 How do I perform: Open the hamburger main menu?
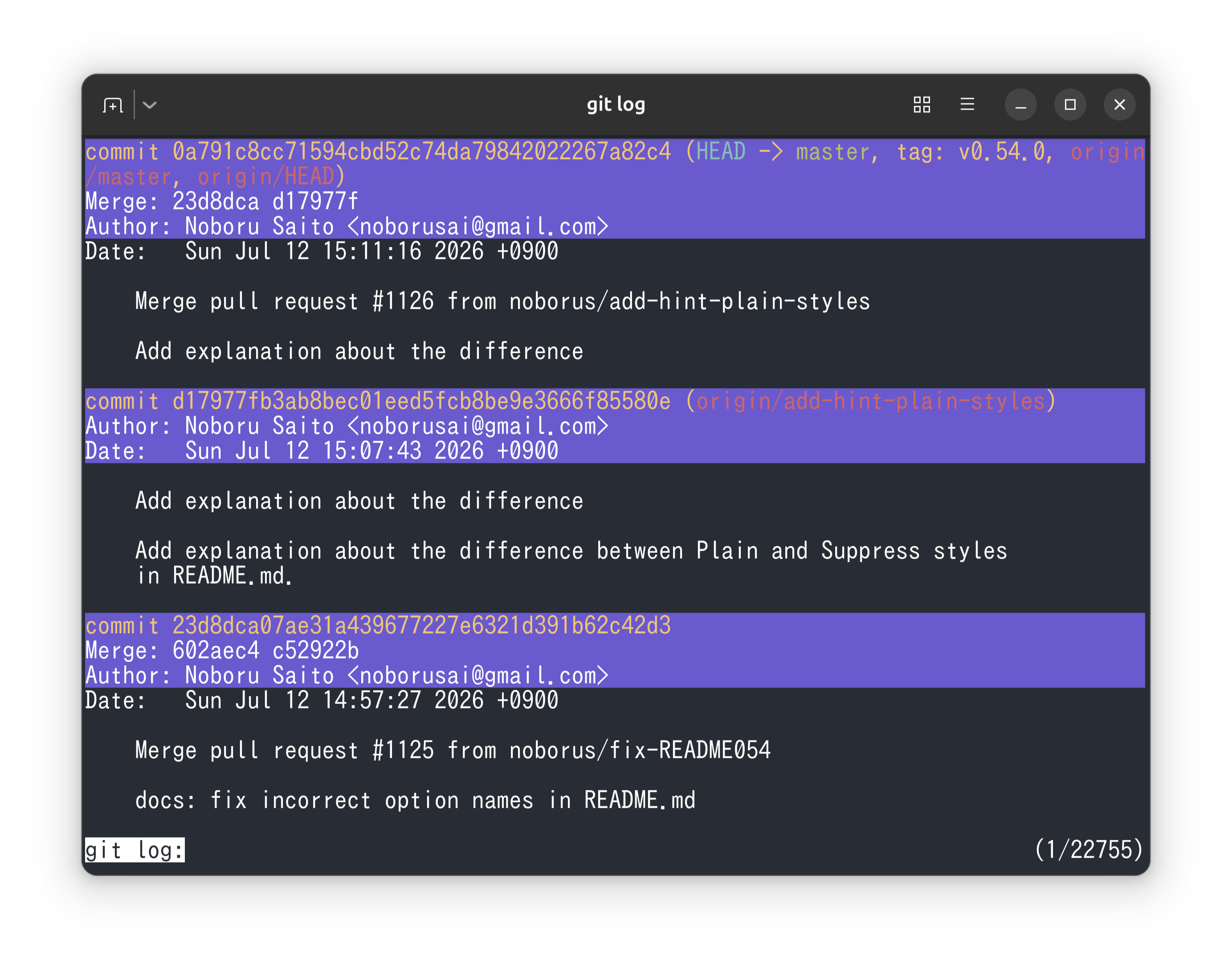[x=967, y=105]
